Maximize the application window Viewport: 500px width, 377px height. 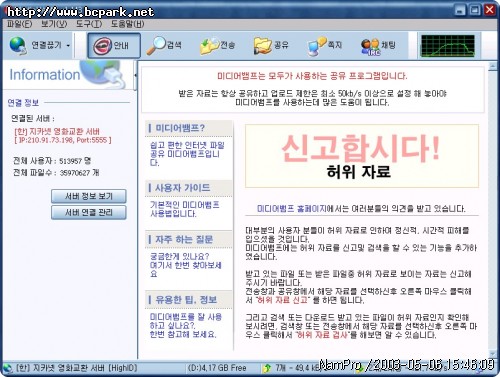click(475, 10)
